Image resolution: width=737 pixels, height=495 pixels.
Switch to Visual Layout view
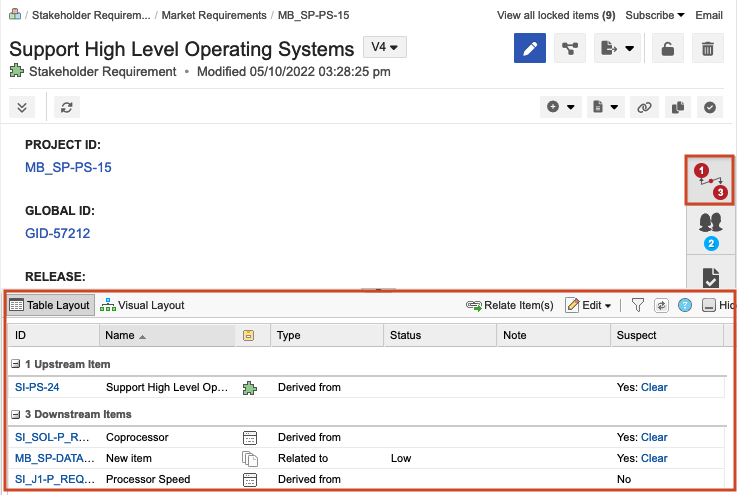tap(142, 305)
